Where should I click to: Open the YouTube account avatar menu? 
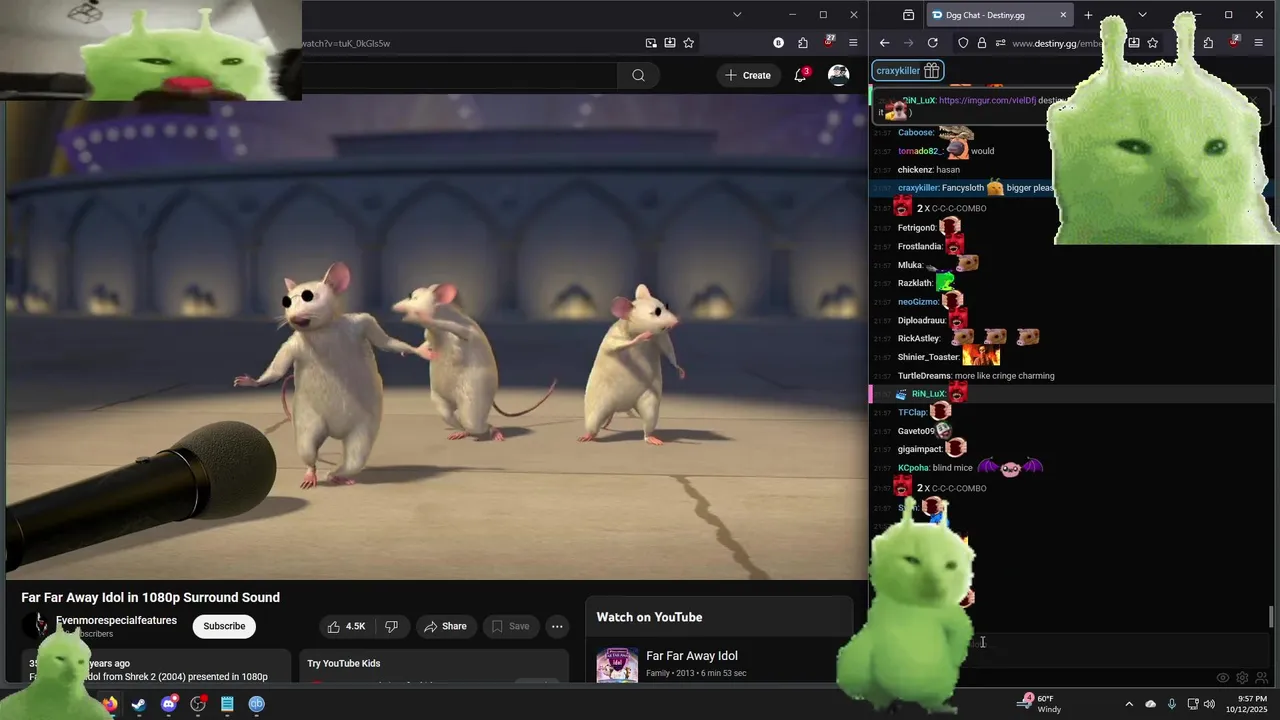pos(838,75)
